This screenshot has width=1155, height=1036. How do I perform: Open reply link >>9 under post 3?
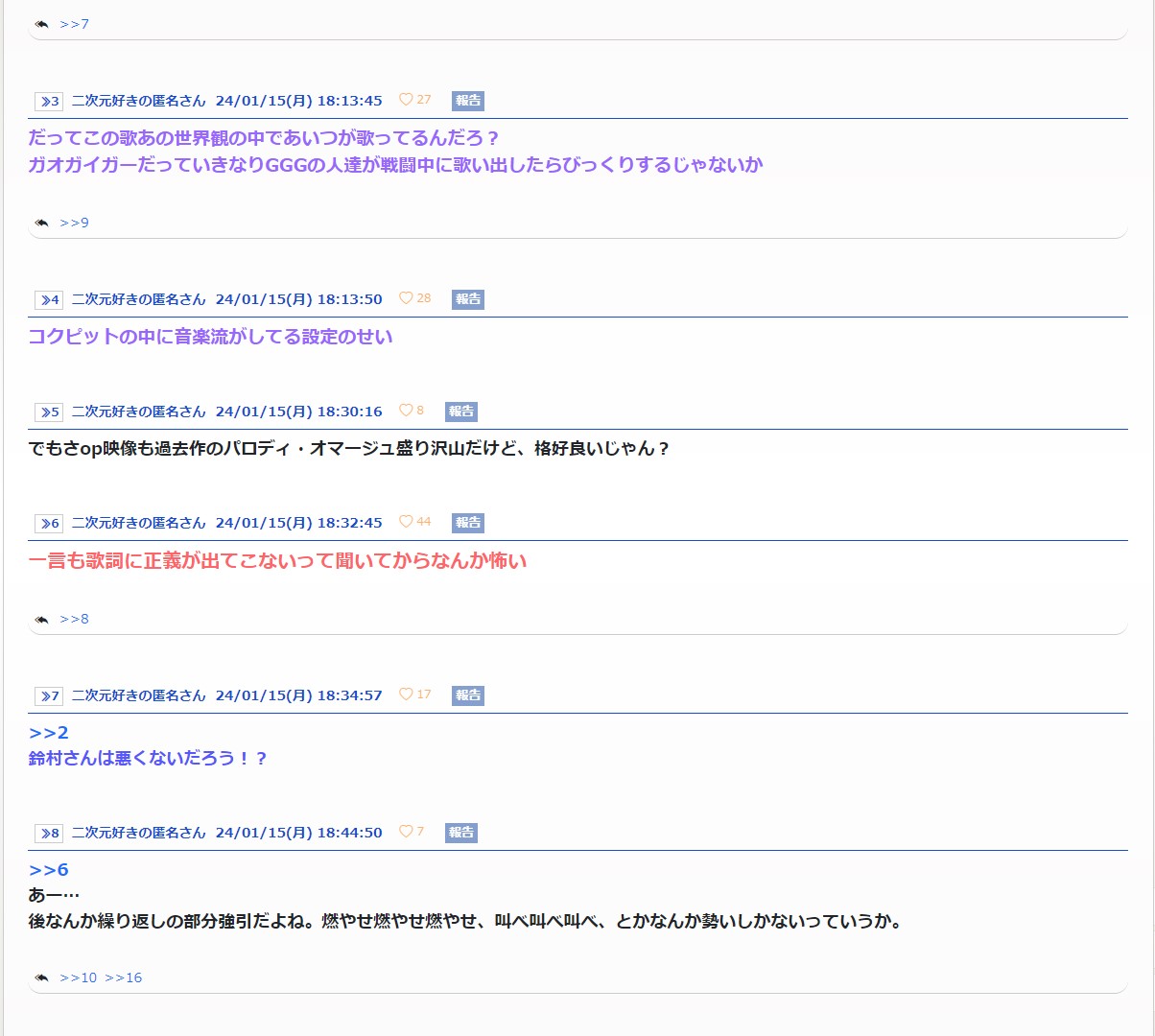click(x=75, y=223)
